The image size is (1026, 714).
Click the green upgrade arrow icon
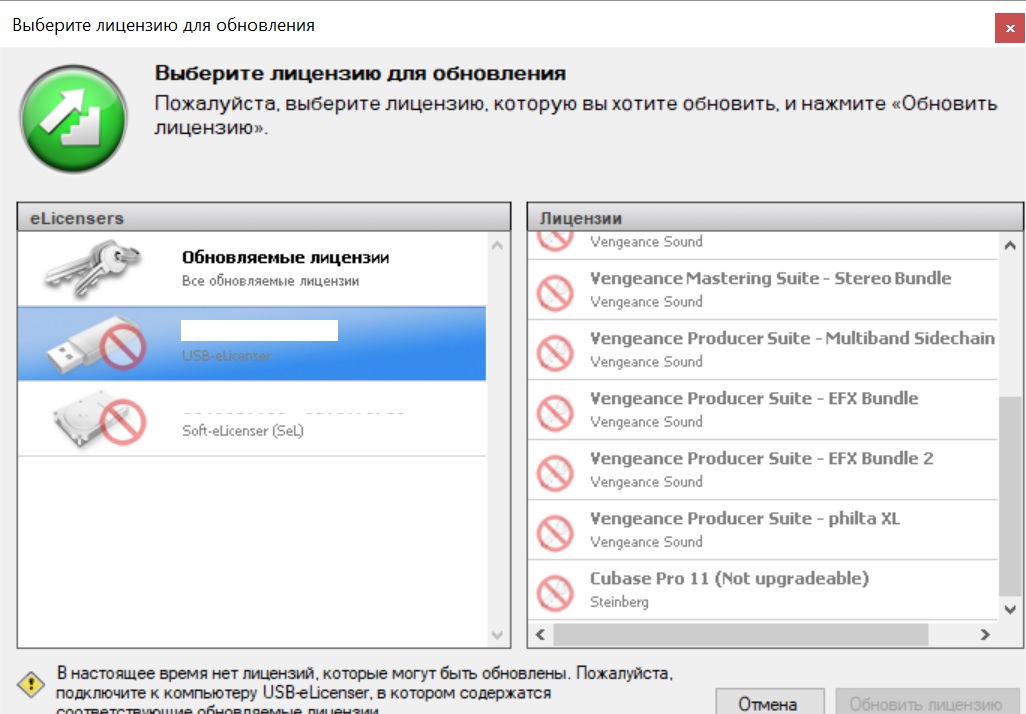[73, 118]
